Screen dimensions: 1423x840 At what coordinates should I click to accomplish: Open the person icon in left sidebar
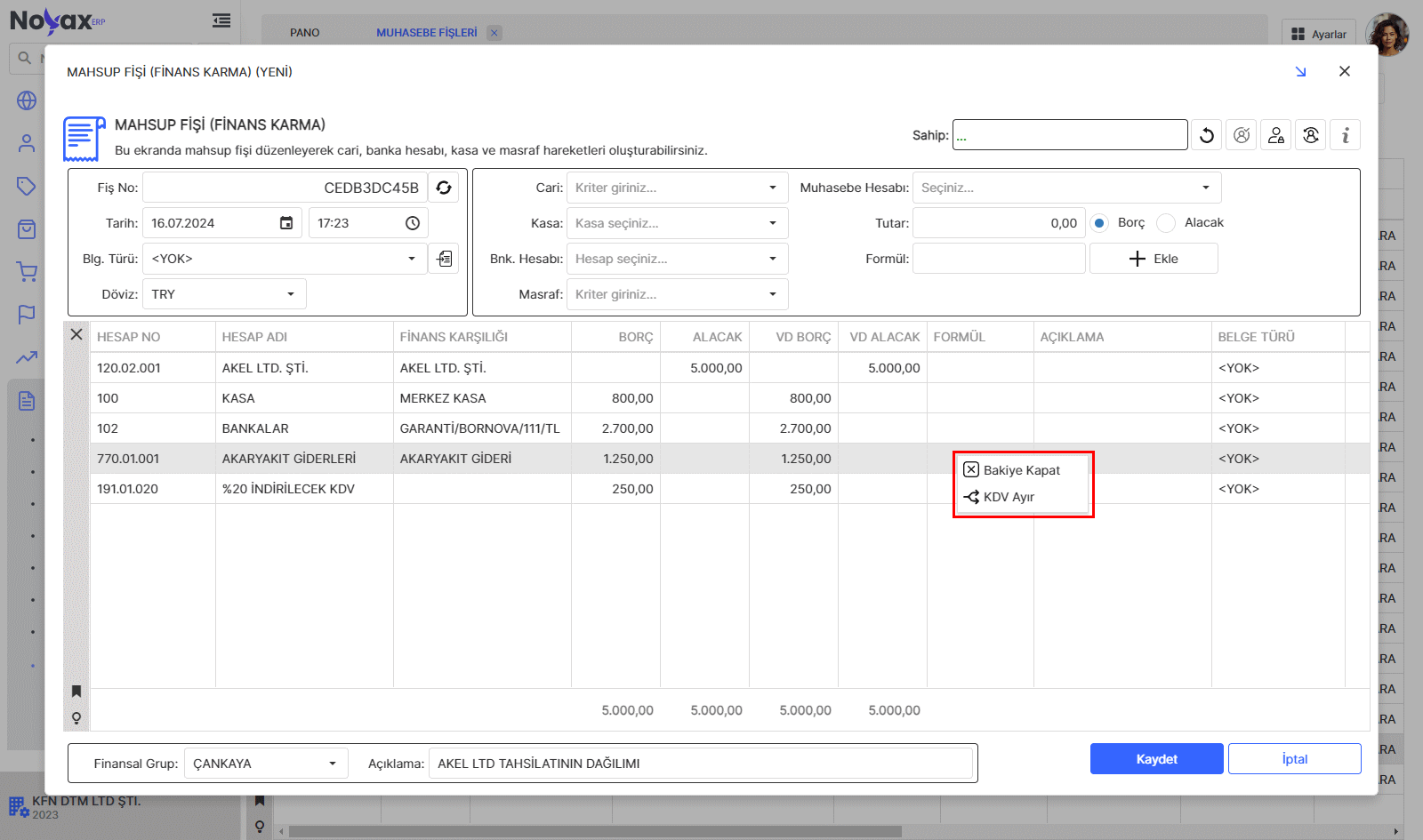point(27,143)
